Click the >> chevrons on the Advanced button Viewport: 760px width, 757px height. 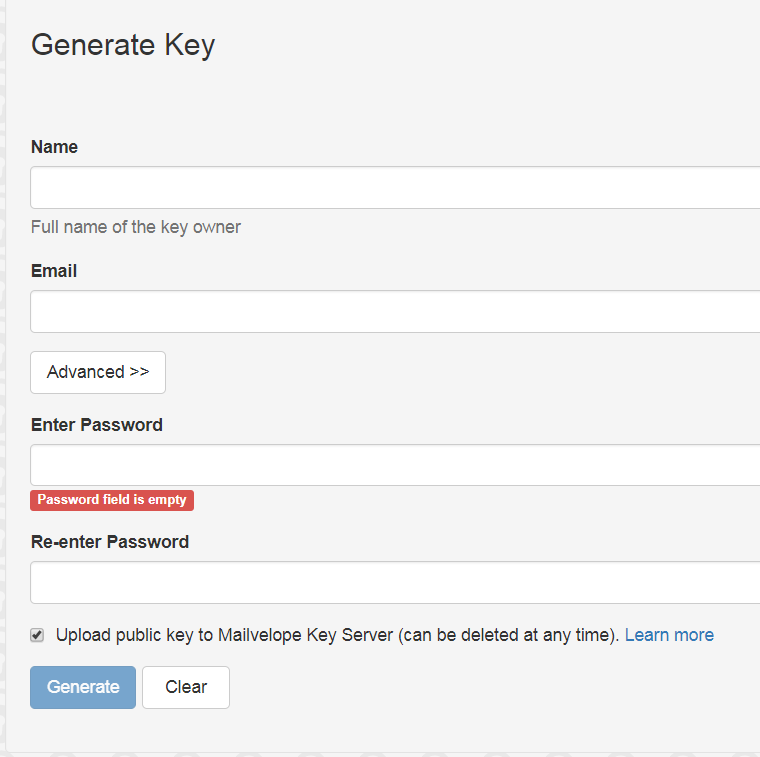coord(139,372)
